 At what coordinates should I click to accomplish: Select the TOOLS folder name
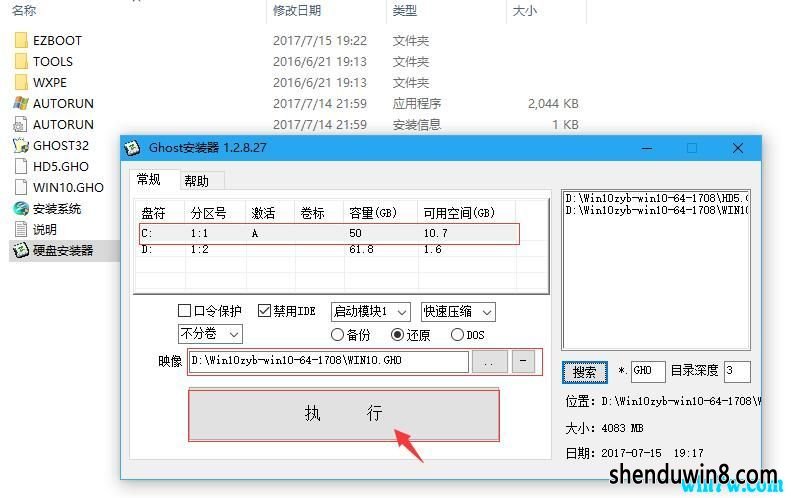tap(53, 62)
